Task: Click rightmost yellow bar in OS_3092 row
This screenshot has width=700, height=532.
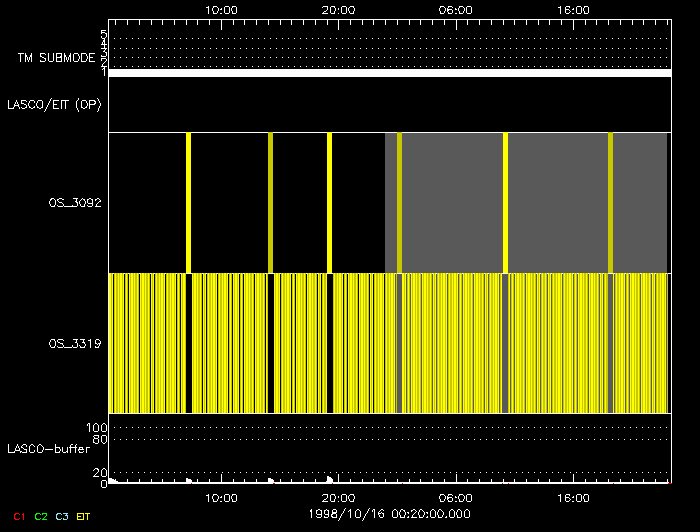Action: 610,202
